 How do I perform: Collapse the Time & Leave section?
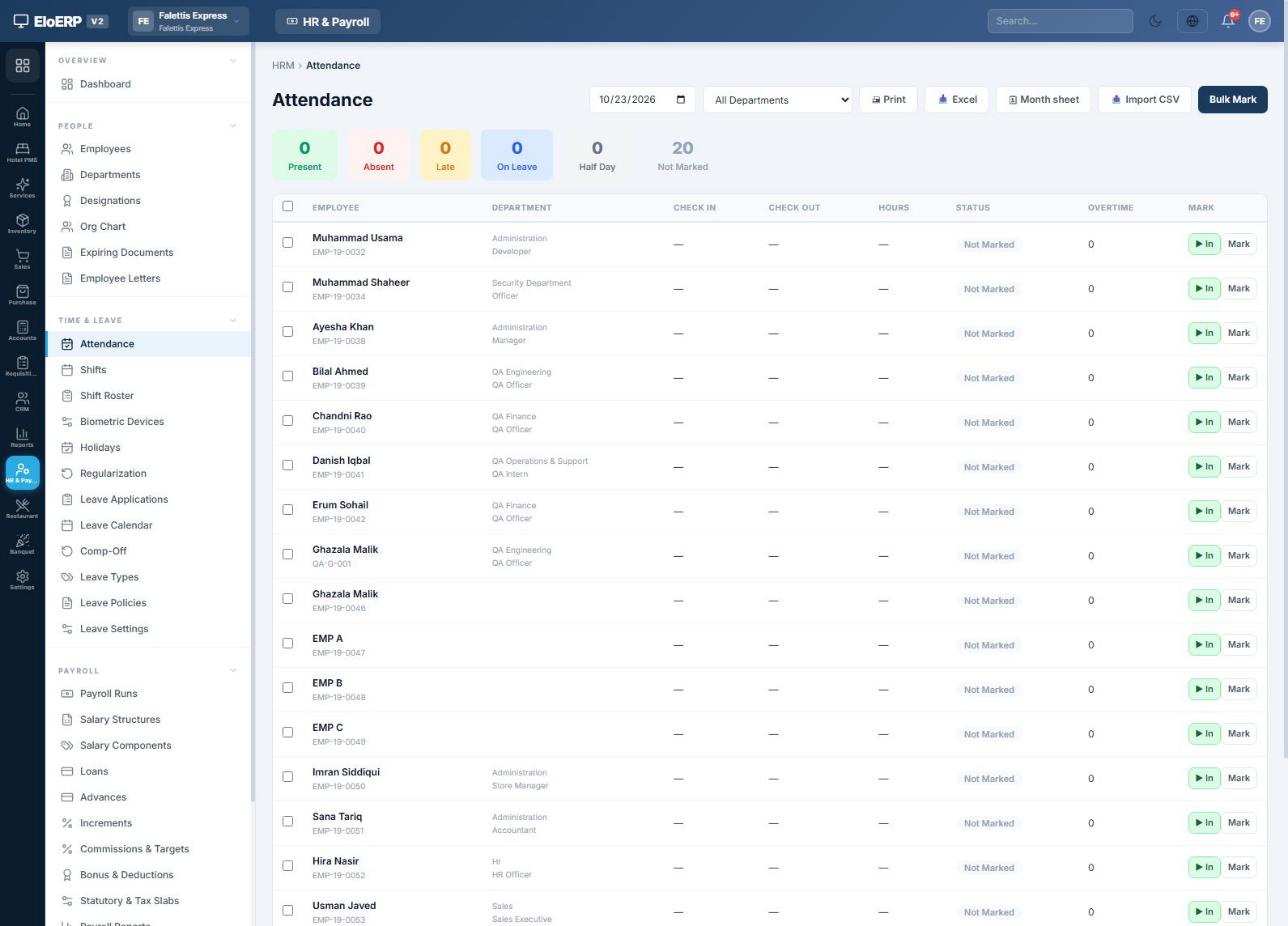[233, 321]
